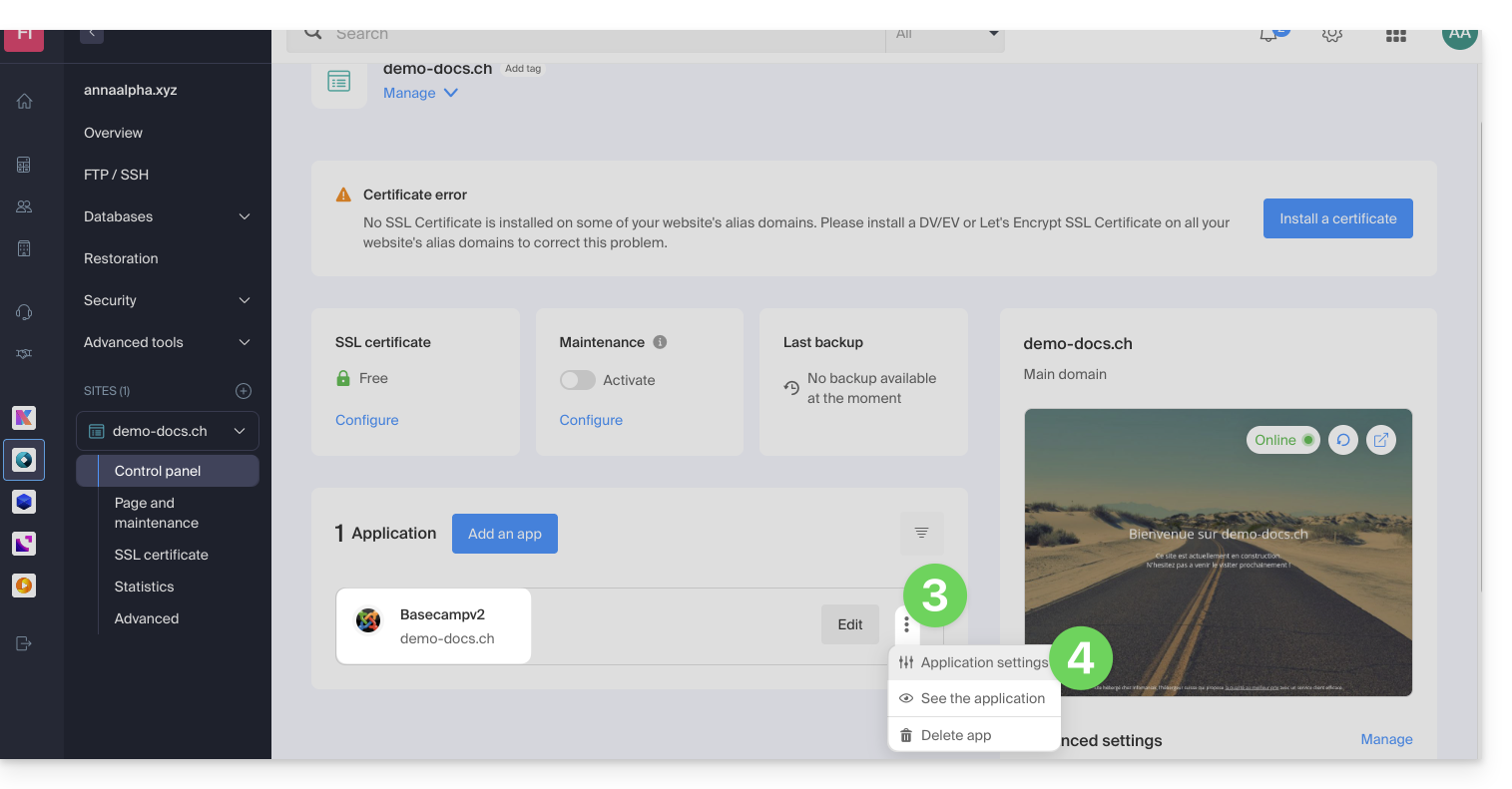Screen dimensions: 1512x789
Task: Open the Statistics sidebar item
Action: click(x=144, y=587)
